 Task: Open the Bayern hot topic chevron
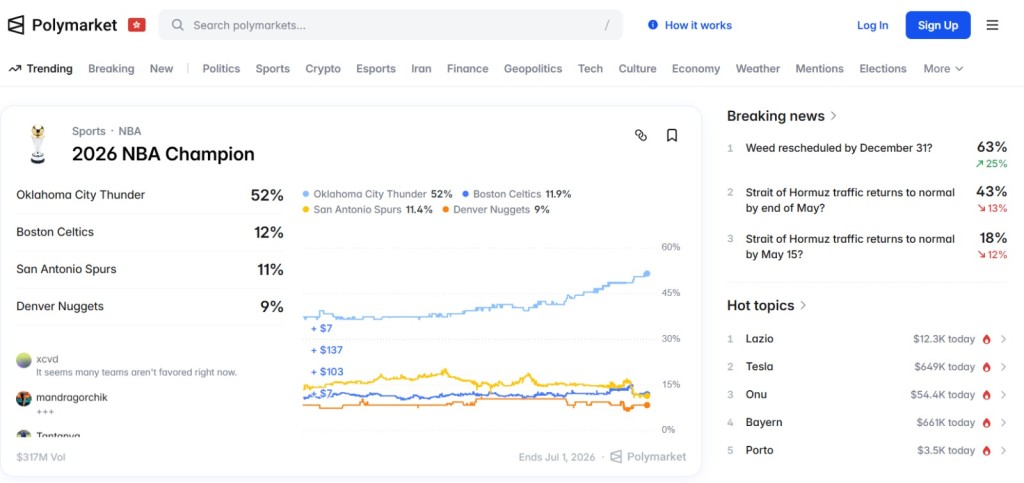click(1003, 423)
